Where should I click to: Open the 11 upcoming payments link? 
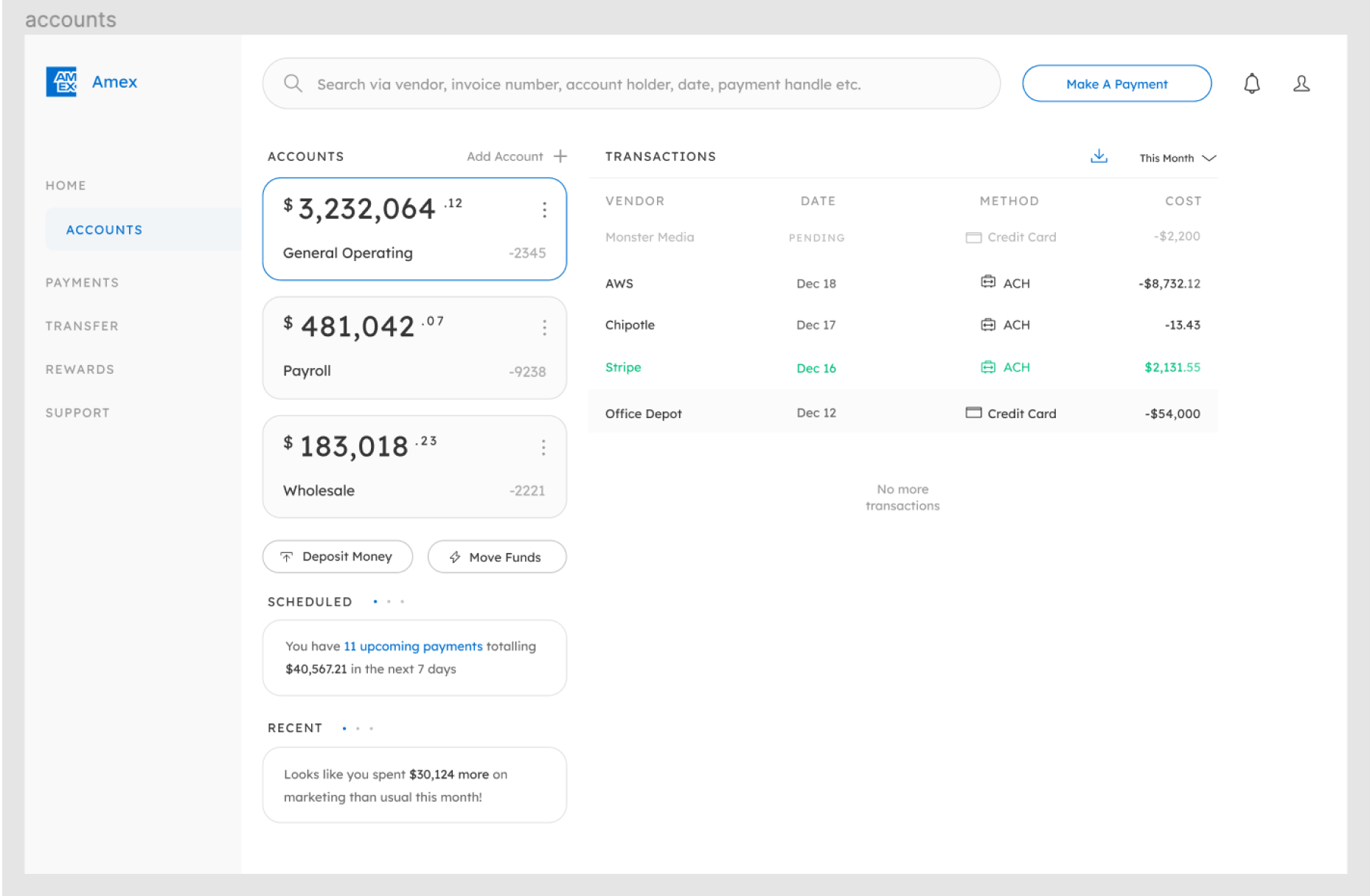pos(413,647)
